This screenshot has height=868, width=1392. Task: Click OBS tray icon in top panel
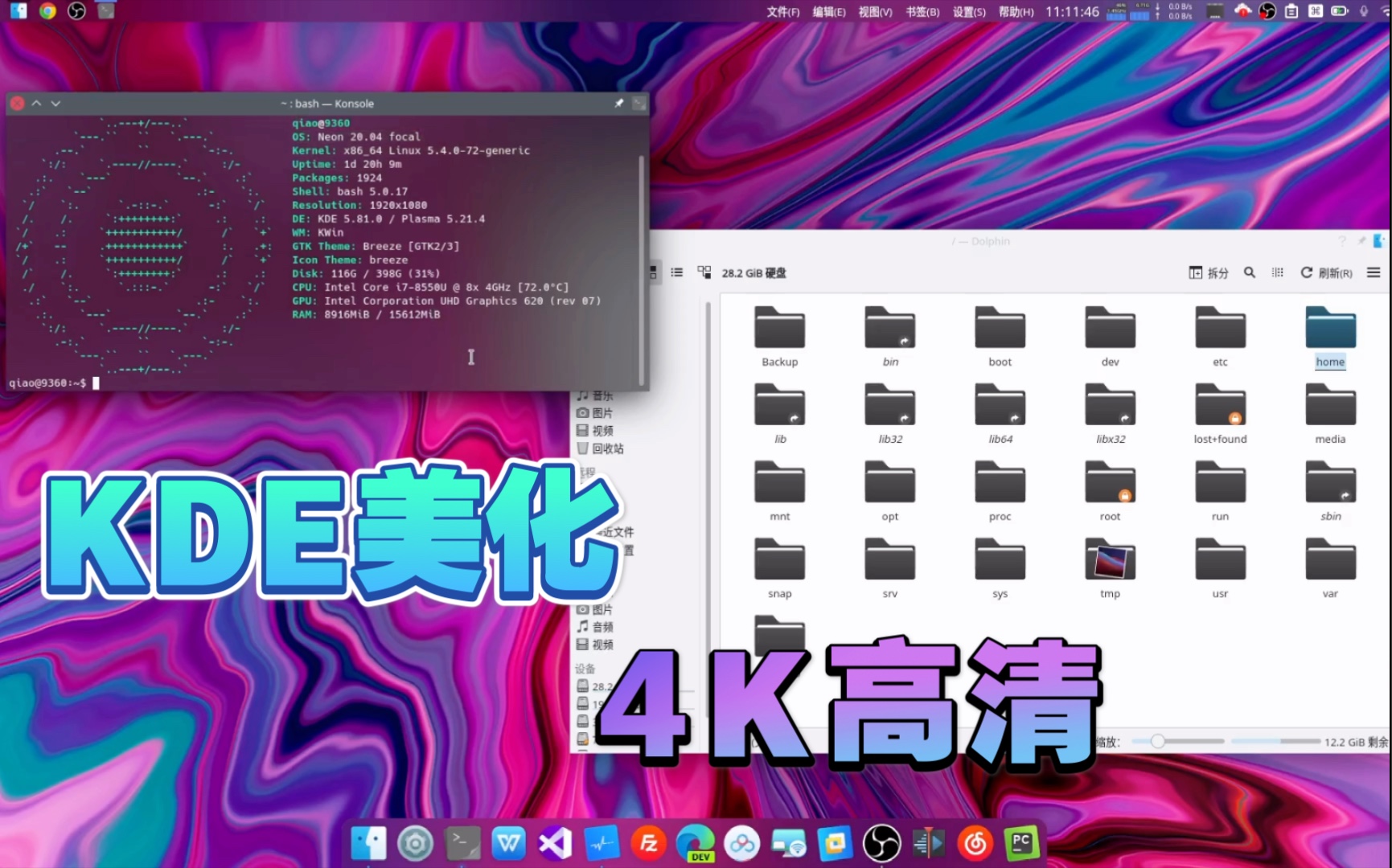click(x=1267, y=11)
